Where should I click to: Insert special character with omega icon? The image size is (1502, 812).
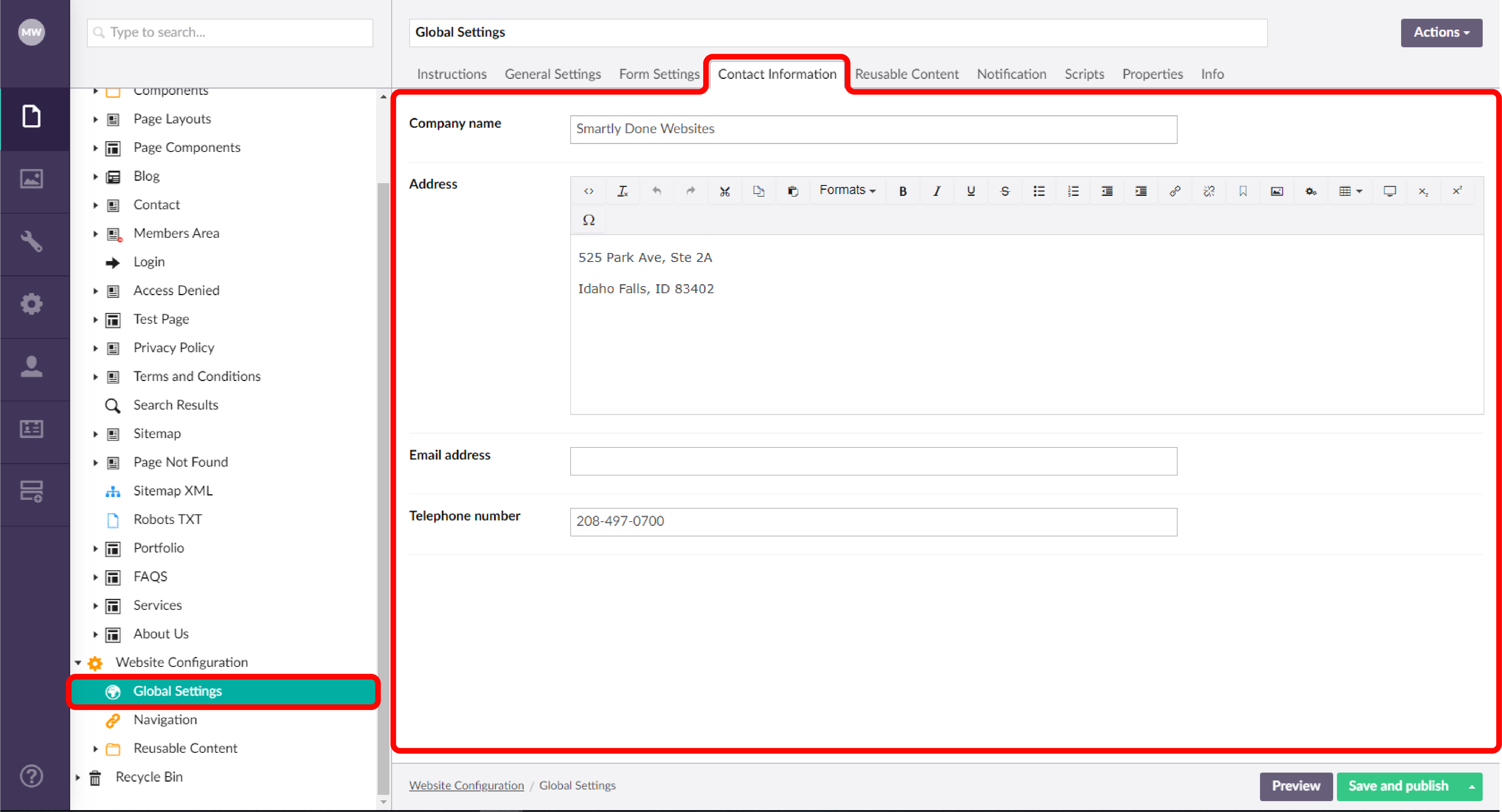point(588,220)
